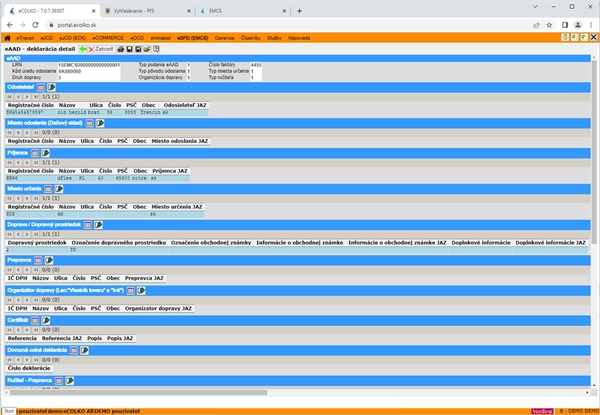The height and width of the screenshot is (415, 600).
Task: Open the grid icon in Ručiteľ - Prepravca header
Action: 59,381
